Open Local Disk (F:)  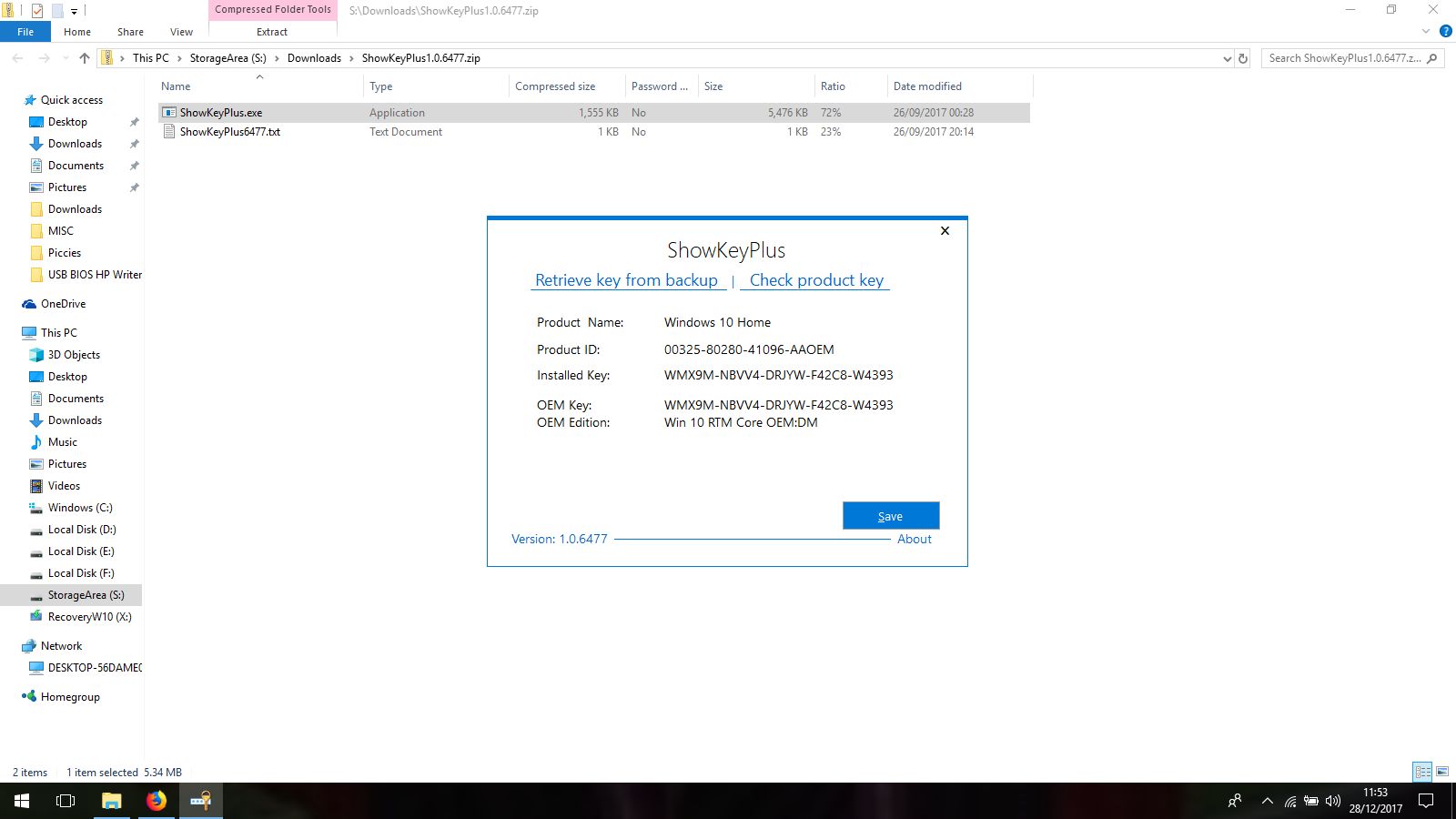click(81, 573)
